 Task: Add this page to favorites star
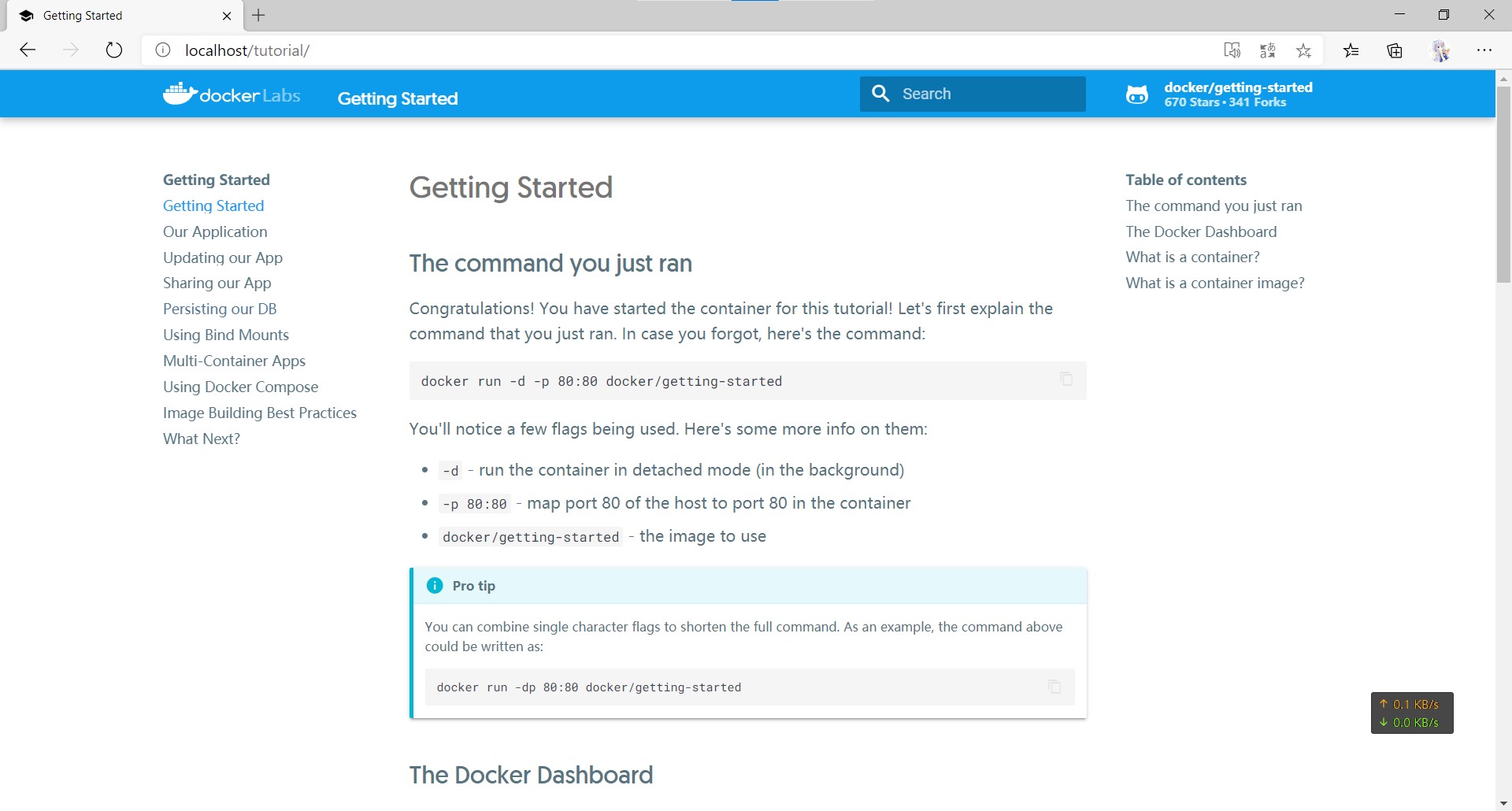tap(1304, 50)
